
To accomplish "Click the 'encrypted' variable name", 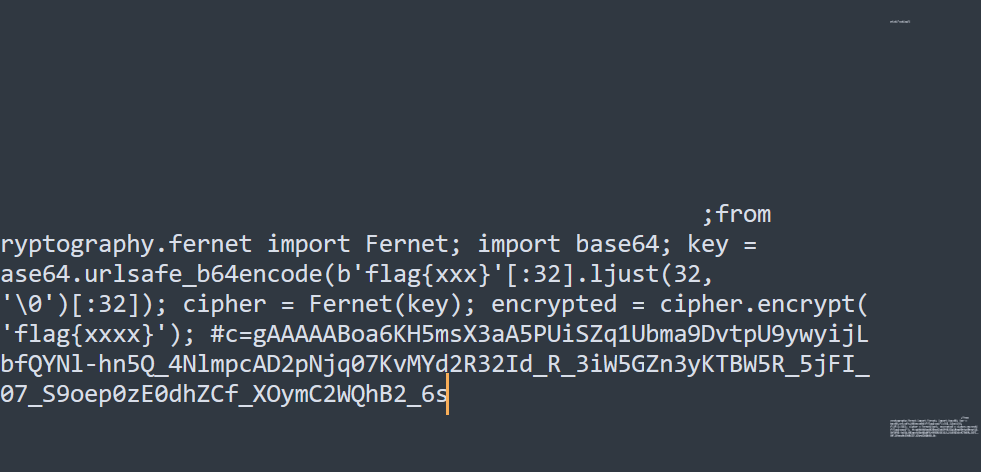I will (554, 304).
